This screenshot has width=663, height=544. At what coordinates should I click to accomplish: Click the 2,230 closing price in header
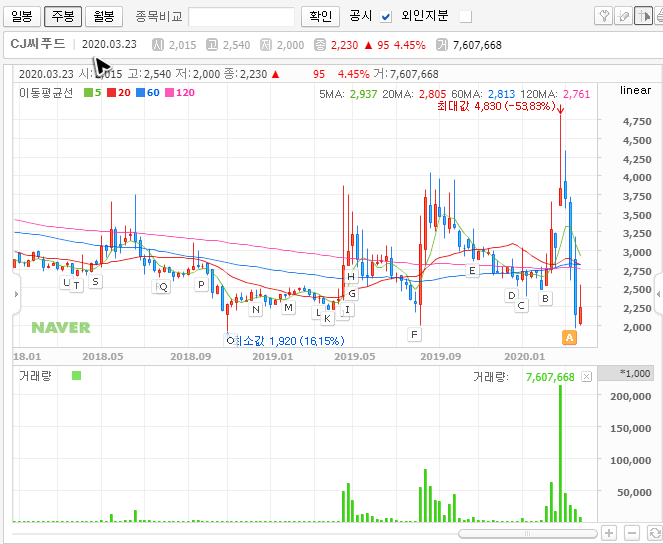(345, 45)
